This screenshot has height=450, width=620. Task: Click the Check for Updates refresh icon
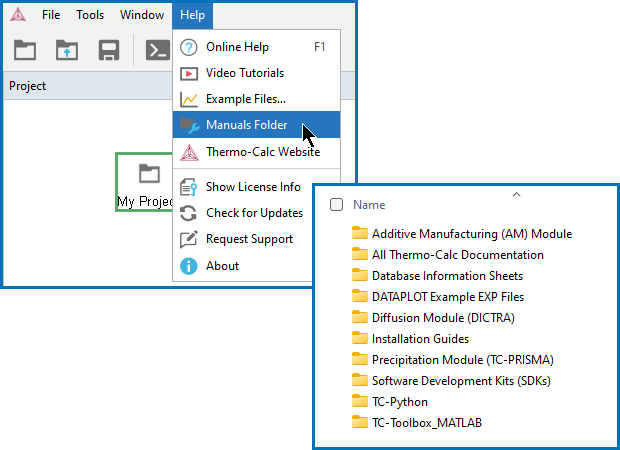(188, 213)
